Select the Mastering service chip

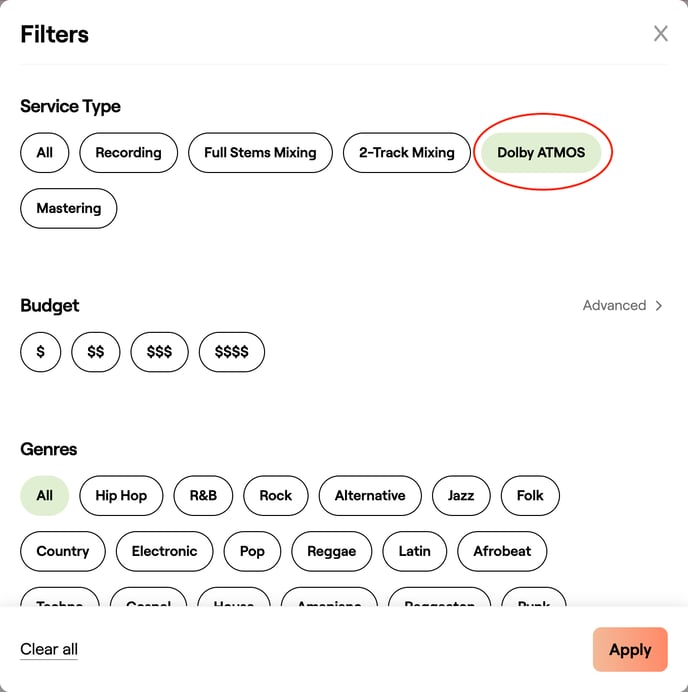click(x=69, y=209)
